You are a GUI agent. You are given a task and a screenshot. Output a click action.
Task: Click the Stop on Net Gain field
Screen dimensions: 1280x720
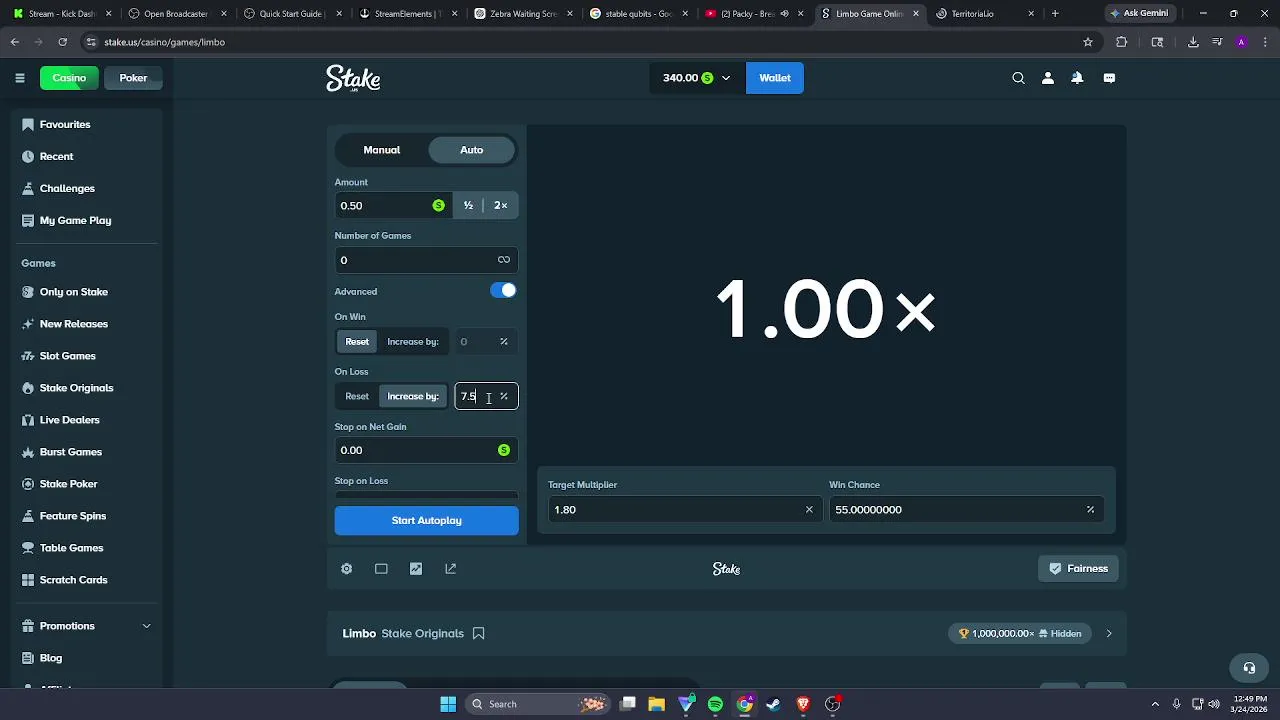click(427, 450)
